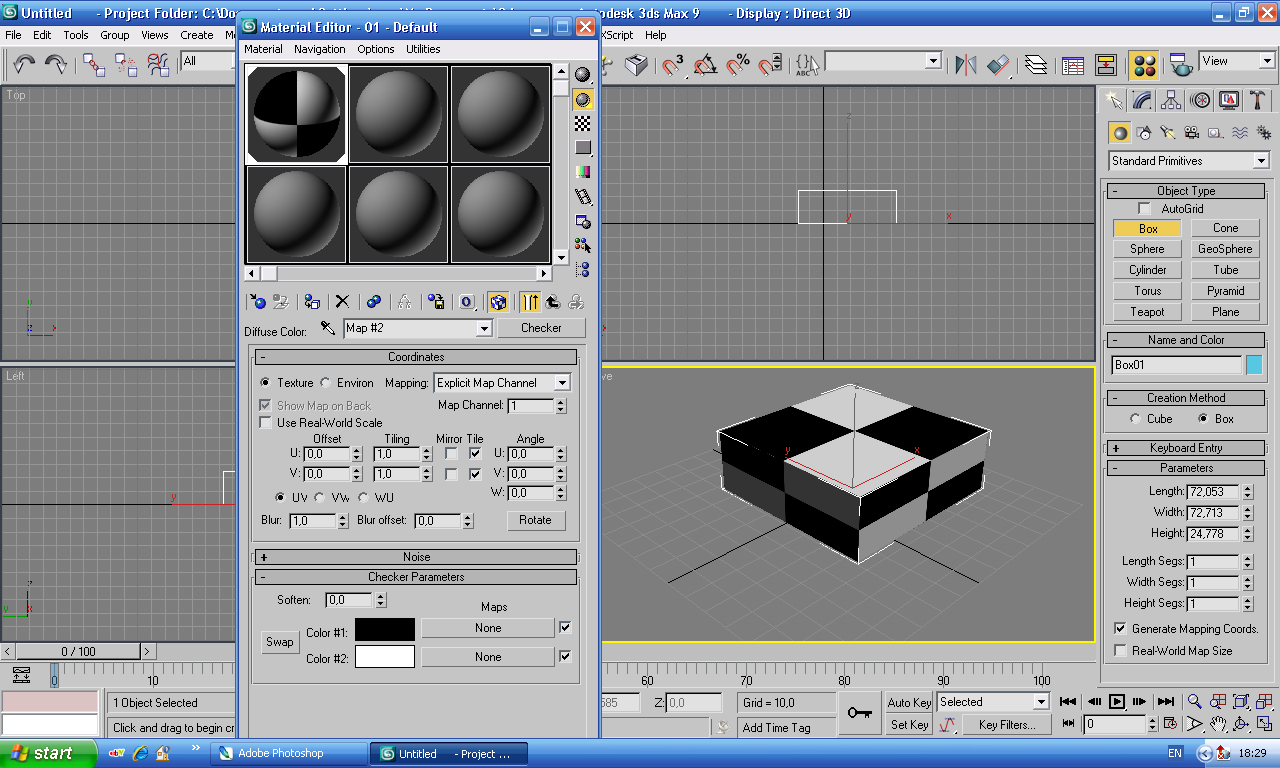This screenshot has height=768, width=1280.
Task: Pick material from object eyedropper
Action: coord(328,328)
